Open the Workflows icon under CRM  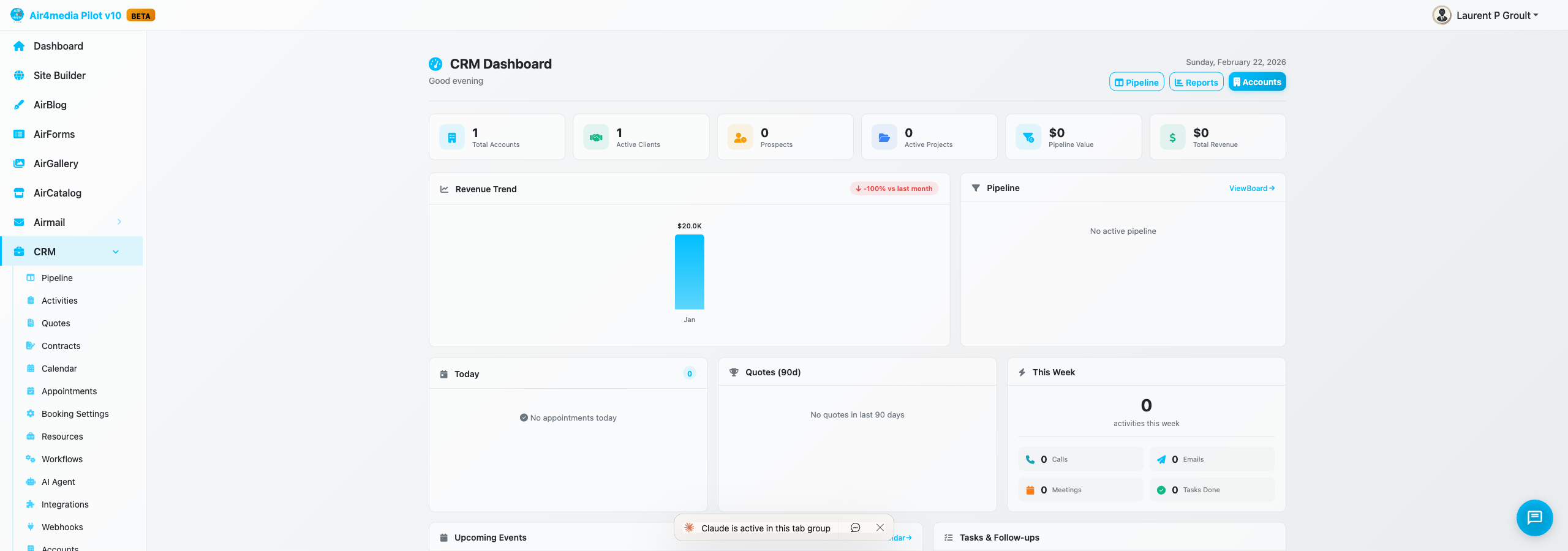[31, 459]
